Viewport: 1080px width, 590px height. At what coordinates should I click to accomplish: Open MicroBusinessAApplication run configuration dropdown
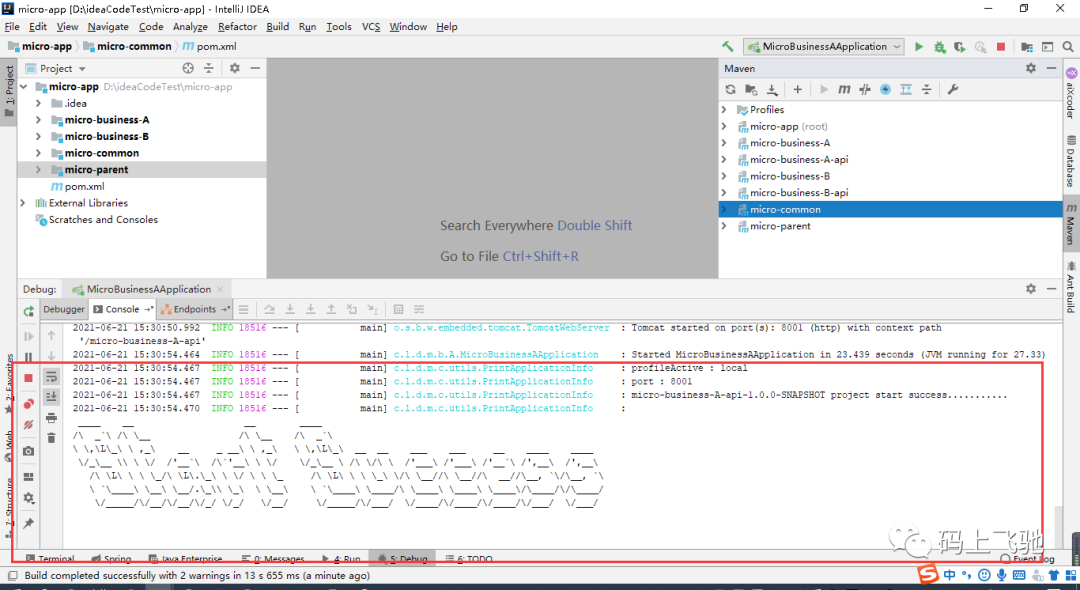click(824, 47)
